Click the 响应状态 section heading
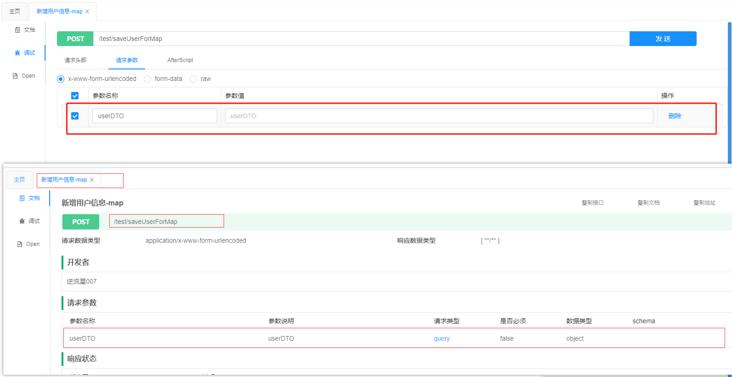The image size is (732, 377). 82,359
